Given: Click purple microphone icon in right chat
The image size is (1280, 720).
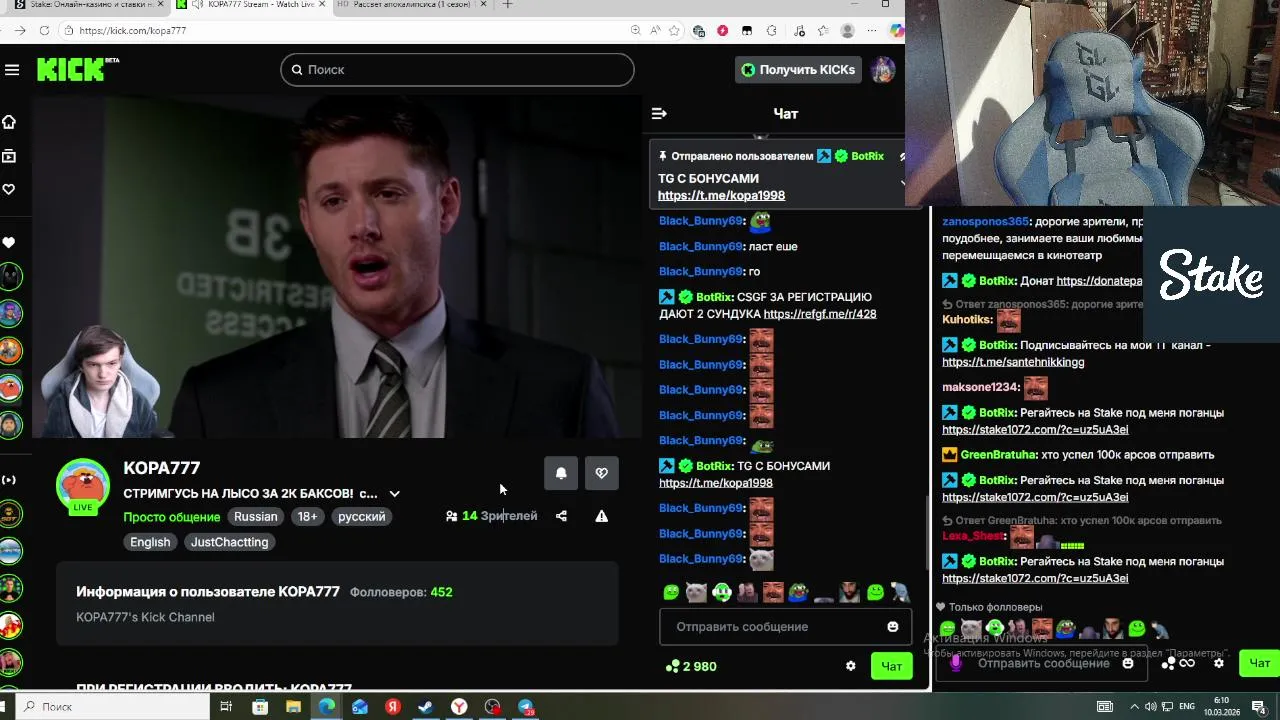Looking at the screenshot, I should click(955, 662).
